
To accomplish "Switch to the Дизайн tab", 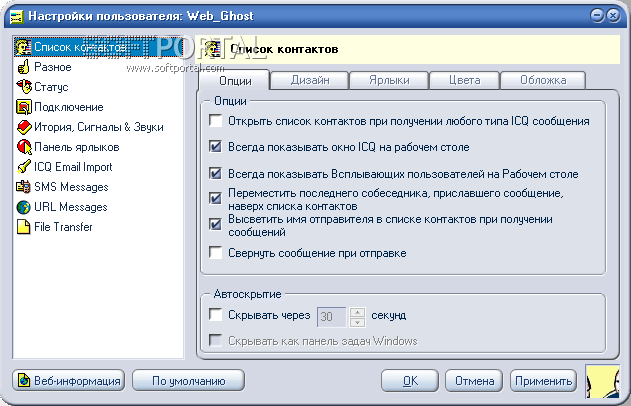I will 310,80.
